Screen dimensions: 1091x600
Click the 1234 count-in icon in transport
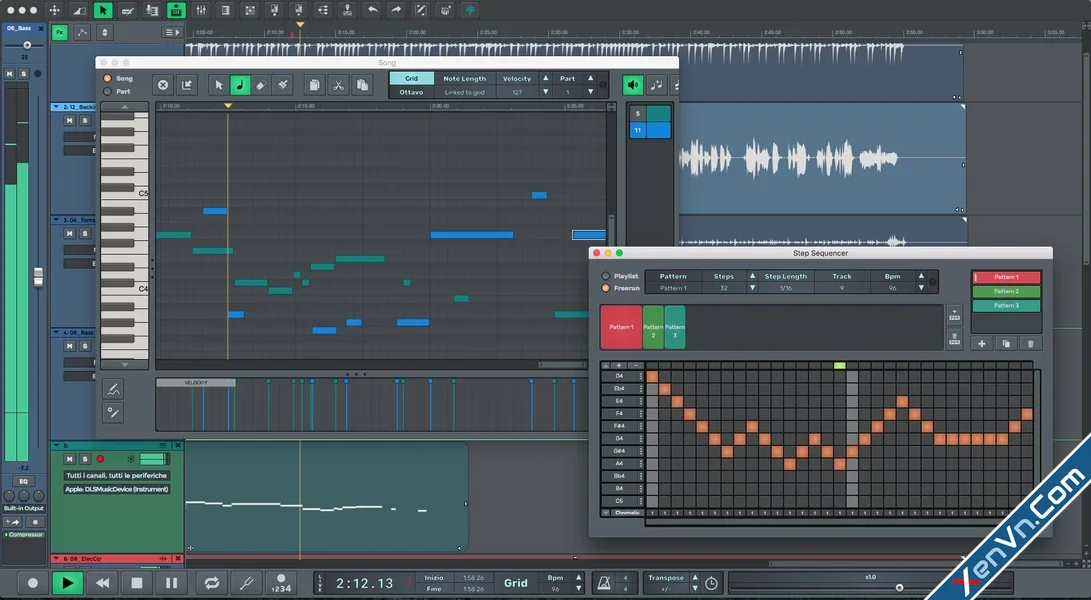281,583
